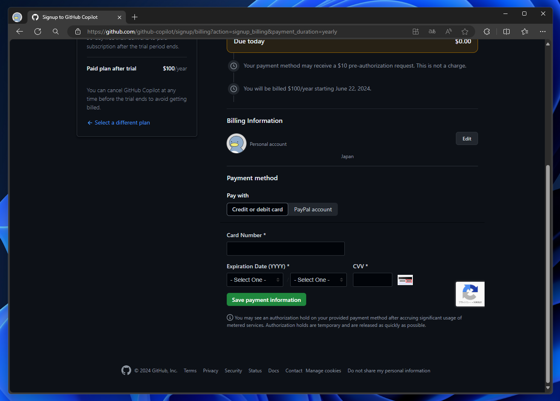Open the browser extensions icon

(487, 32)
